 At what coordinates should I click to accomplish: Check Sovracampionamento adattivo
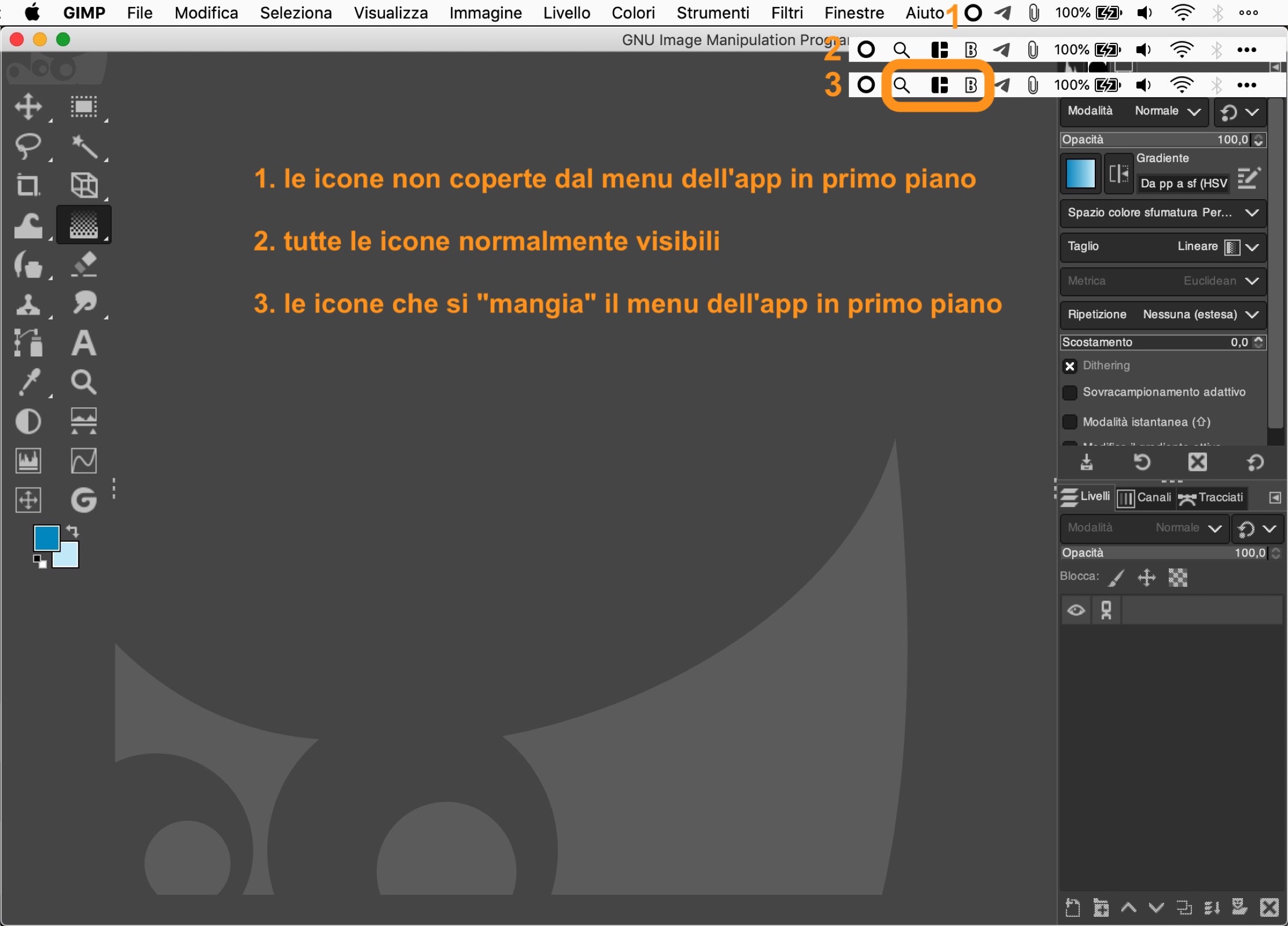point(1070,392)
